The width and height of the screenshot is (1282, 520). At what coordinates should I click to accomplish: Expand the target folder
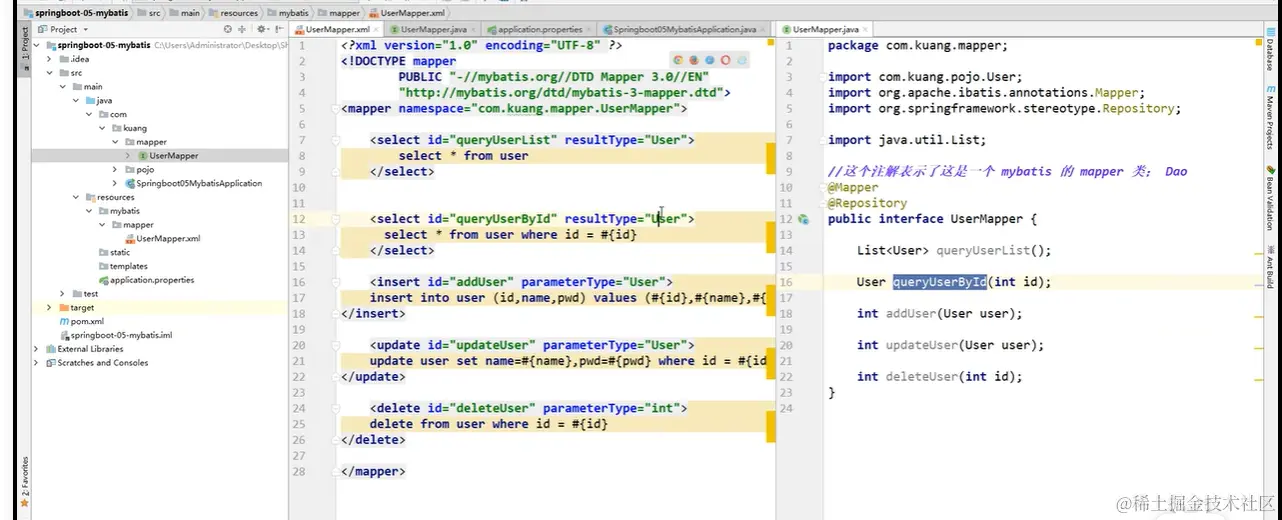[x=49, y=308]
